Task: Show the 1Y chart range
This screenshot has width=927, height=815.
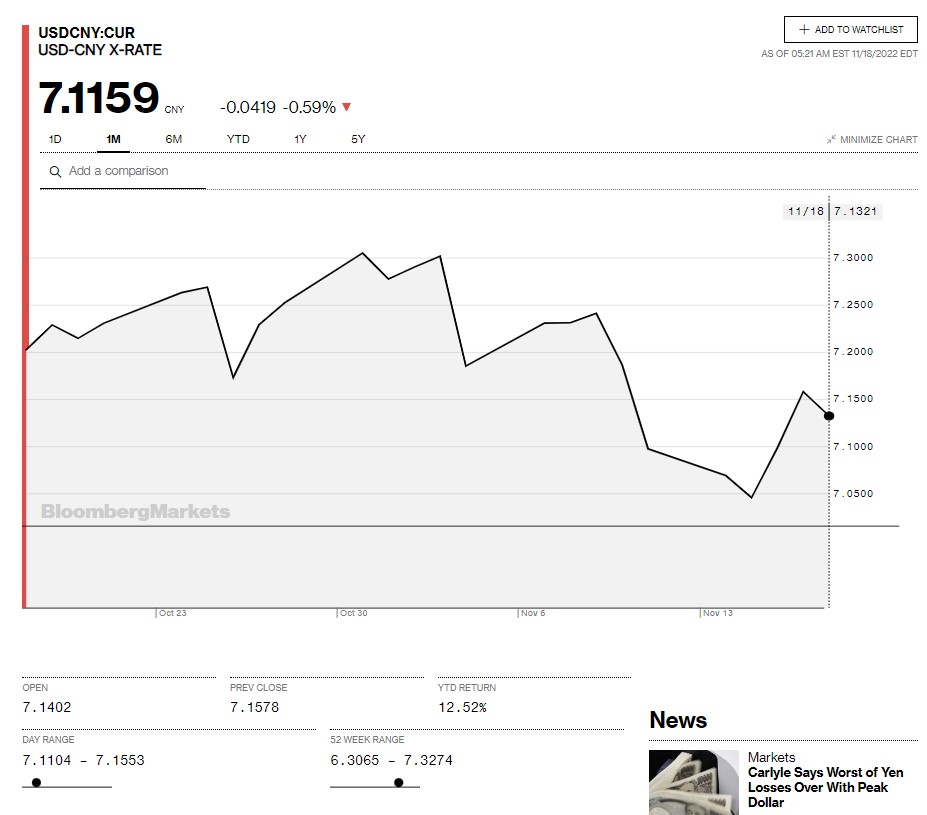Action: click(300, 139)
